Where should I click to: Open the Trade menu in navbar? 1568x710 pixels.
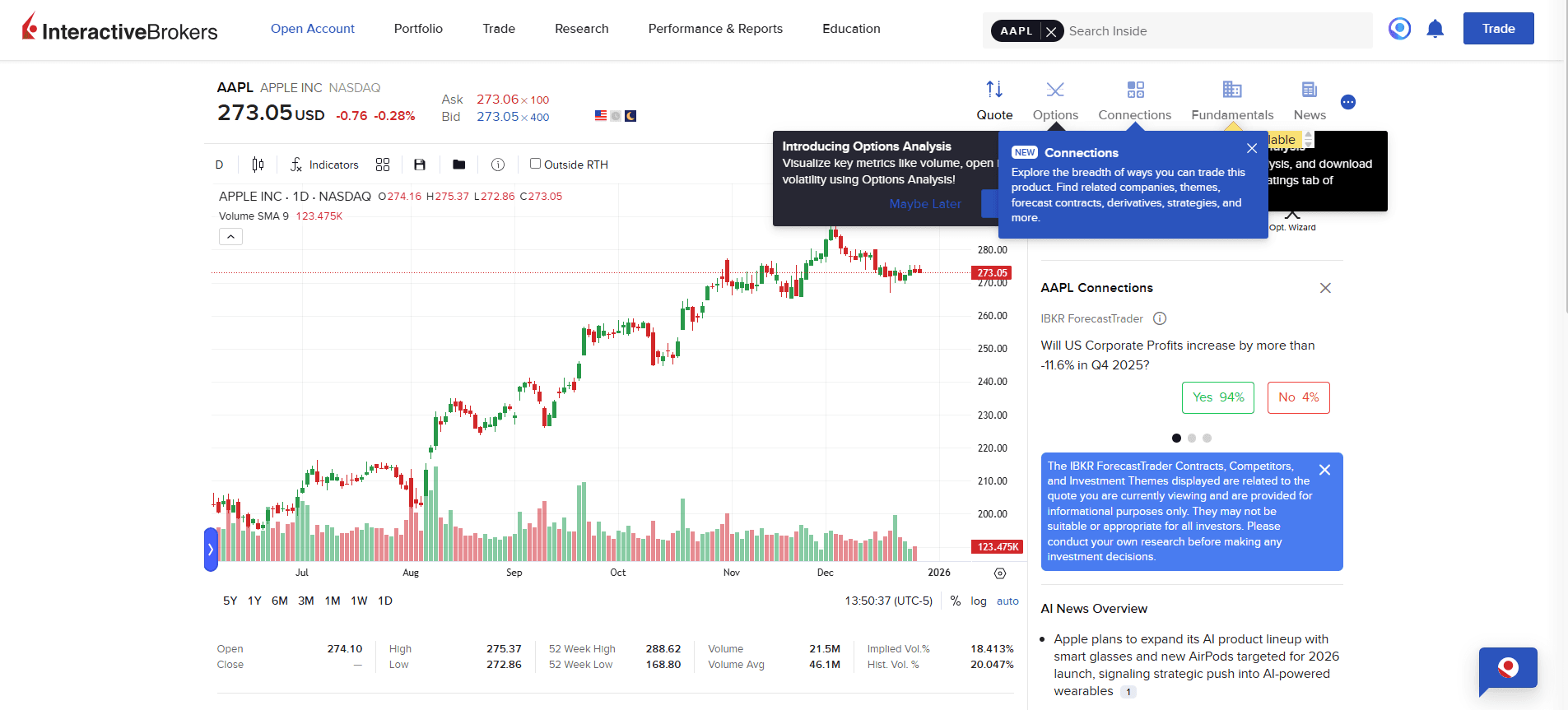pyautogui.click(x=499, y=29)
